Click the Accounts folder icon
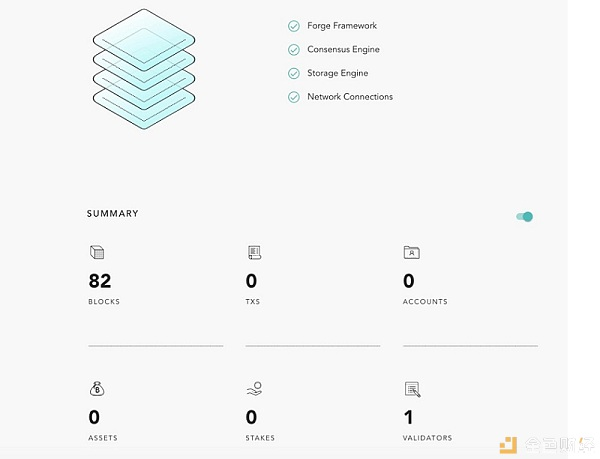This screenshot has height=459, width=600. pos(412,252)
